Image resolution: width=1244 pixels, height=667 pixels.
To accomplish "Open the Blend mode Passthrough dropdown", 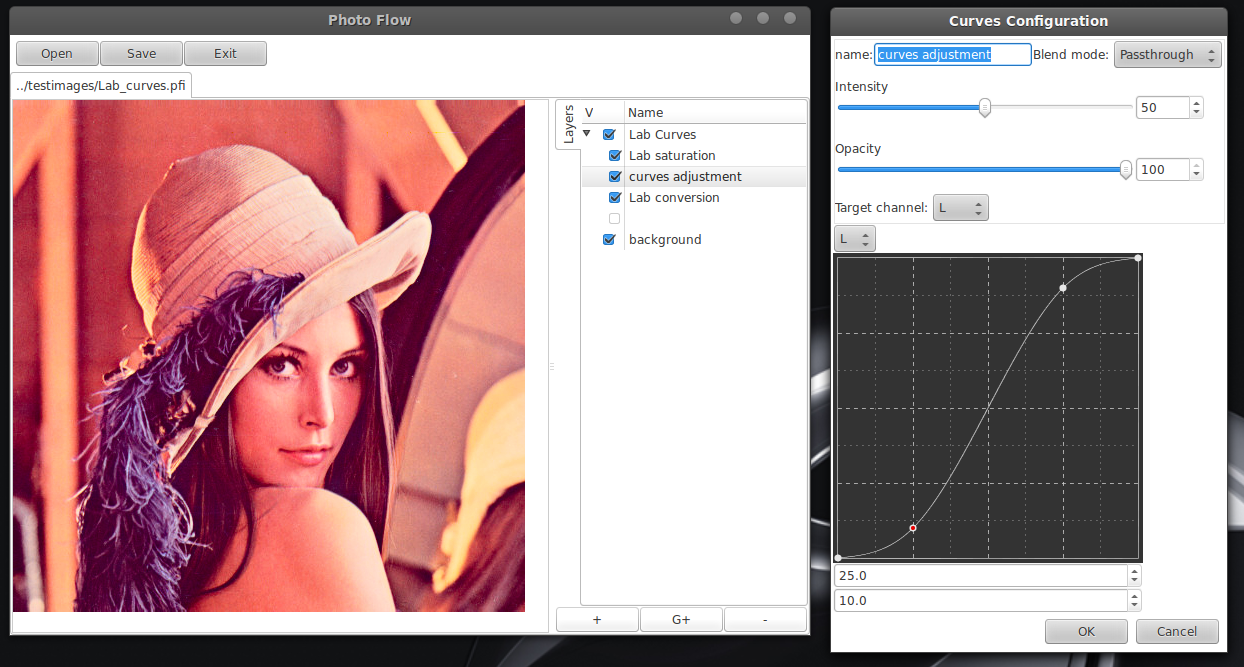I will 1167,55.
